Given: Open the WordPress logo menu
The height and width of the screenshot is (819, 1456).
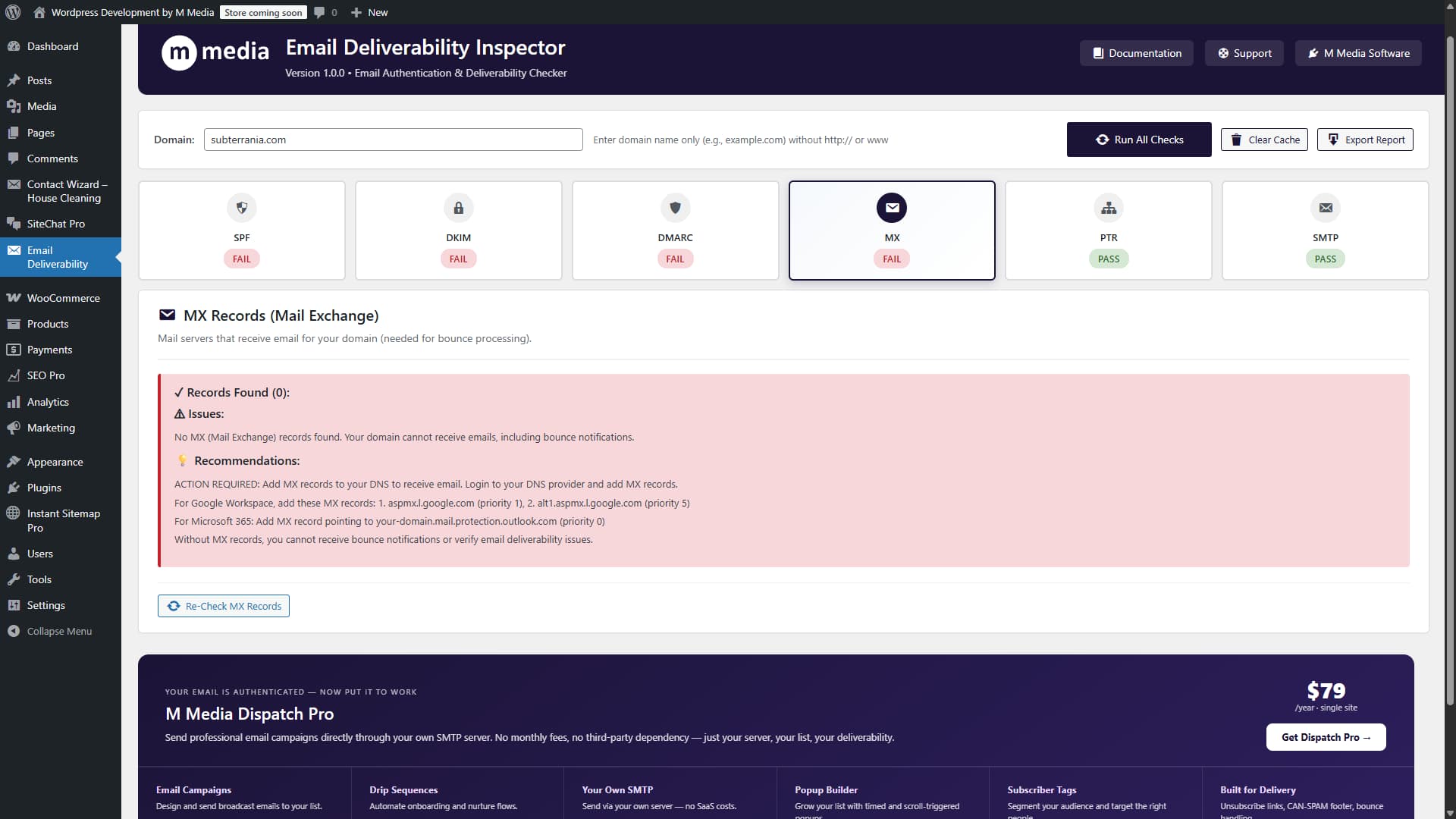Looking at the screenshot, I should (12, 12).
